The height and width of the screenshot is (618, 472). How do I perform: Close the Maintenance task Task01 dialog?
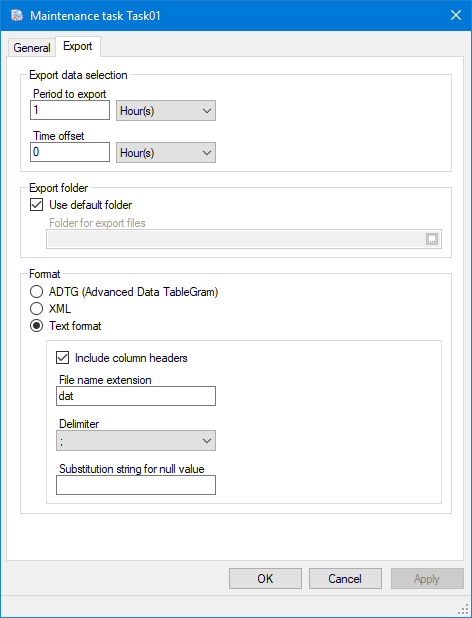[456, 15]
